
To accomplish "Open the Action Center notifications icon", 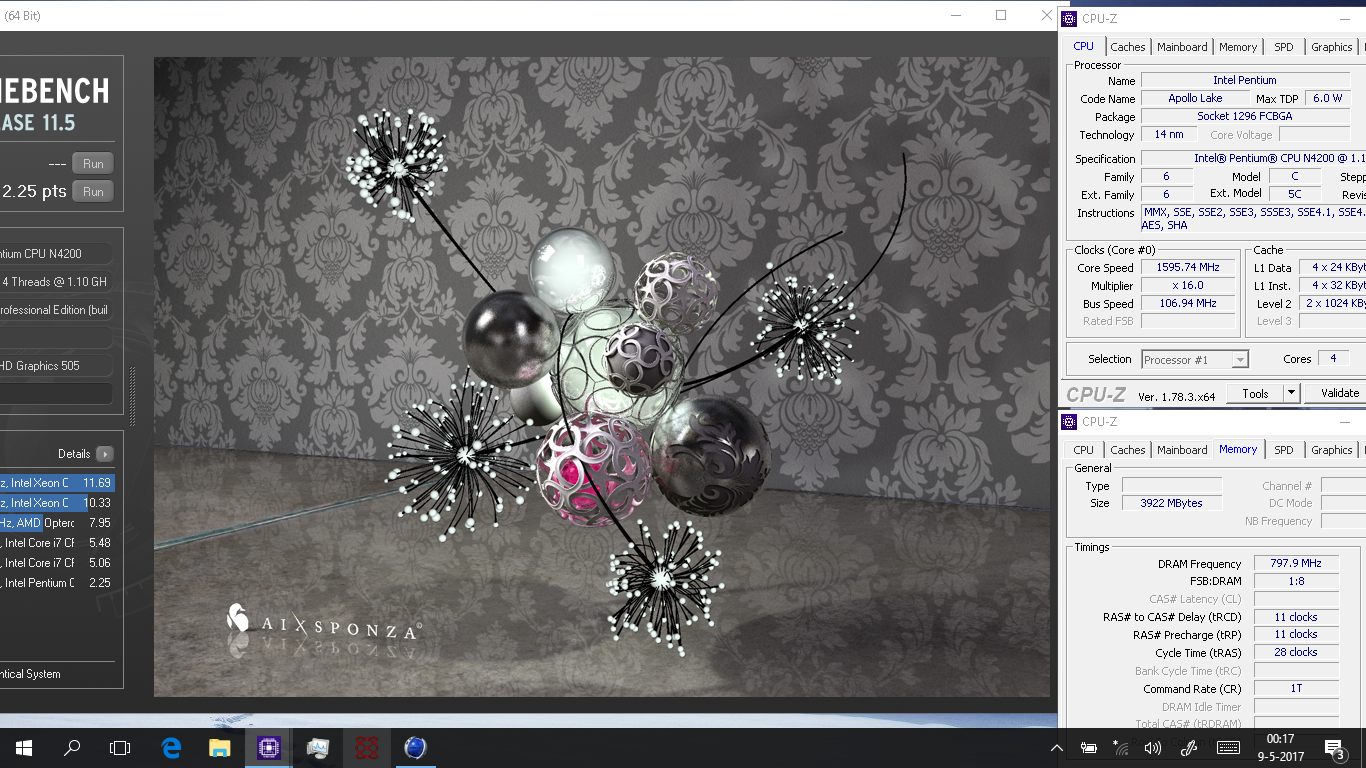I will pos(1334,748).
